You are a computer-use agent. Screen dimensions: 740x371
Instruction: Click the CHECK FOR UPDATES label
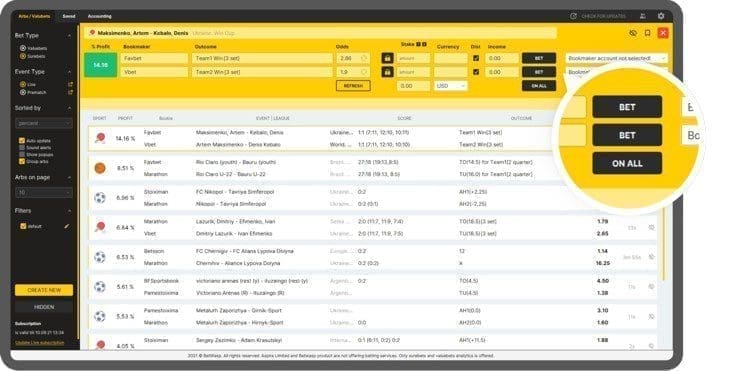(x=604, y=16)
